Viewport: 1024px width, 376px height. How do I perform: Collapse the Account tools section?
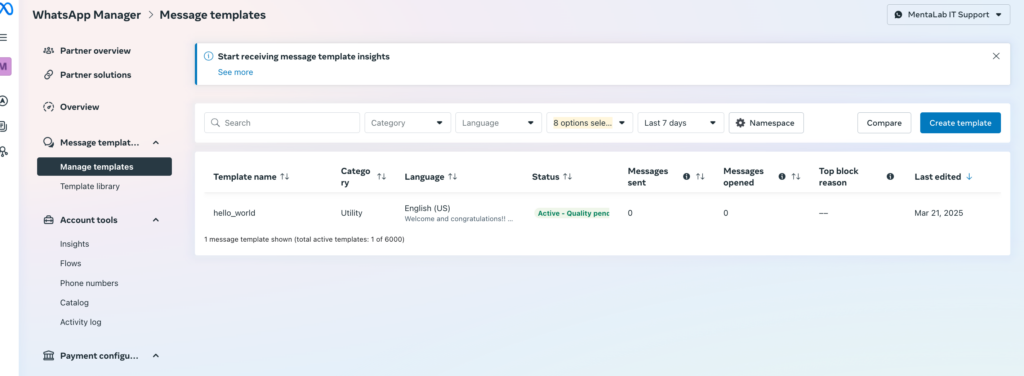155,220
